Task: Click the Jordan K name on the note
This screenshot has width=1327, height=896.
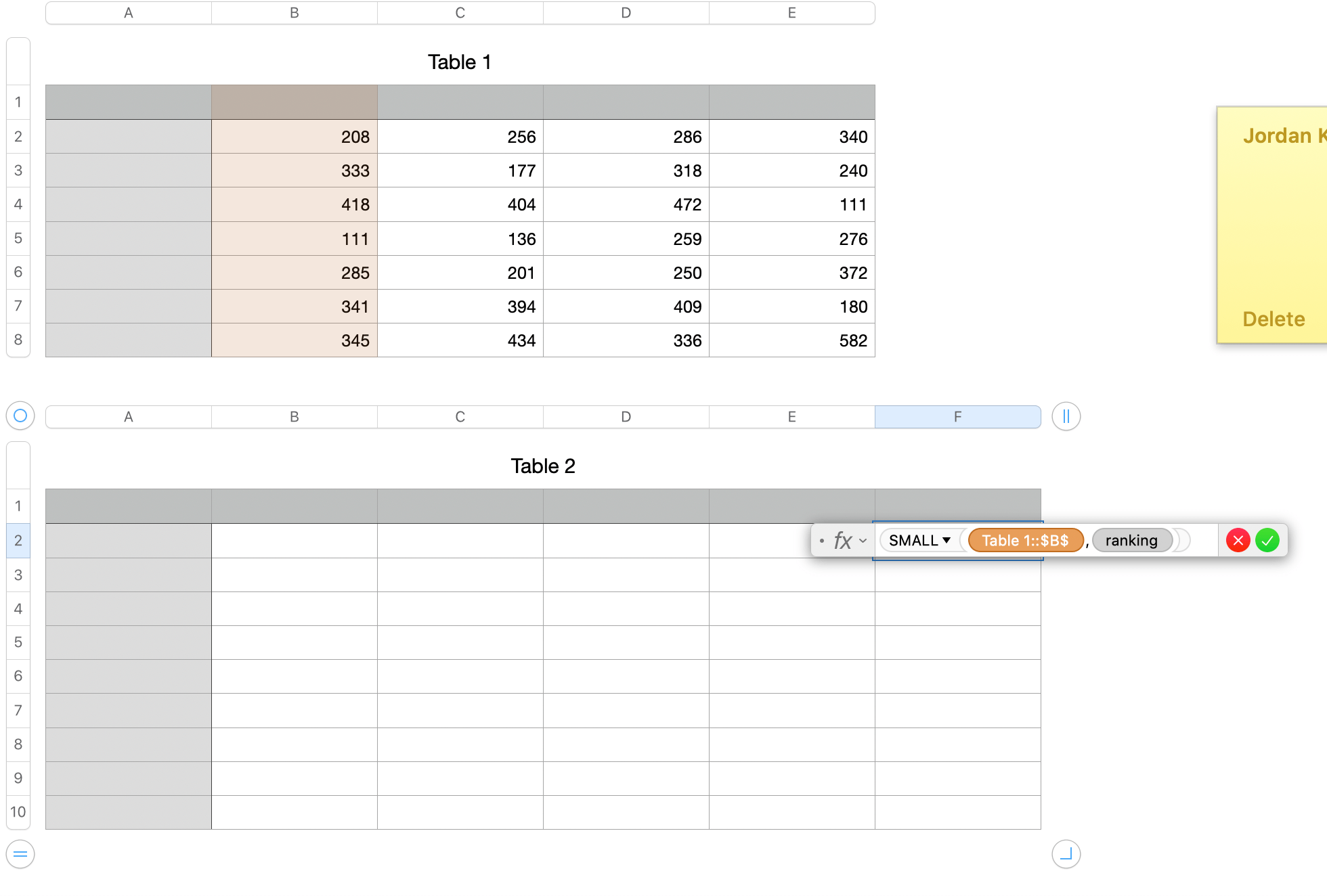Action: 1283,135
